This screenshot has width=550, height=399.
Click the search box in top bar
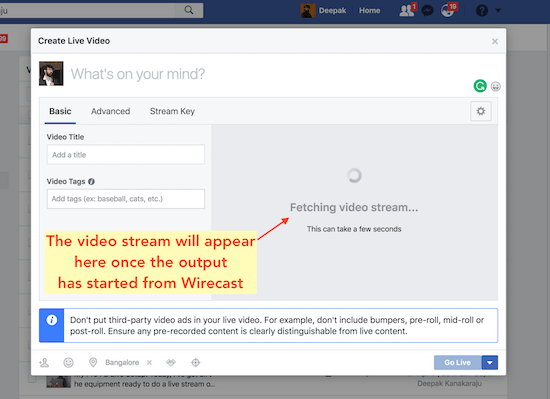point(88,10)
